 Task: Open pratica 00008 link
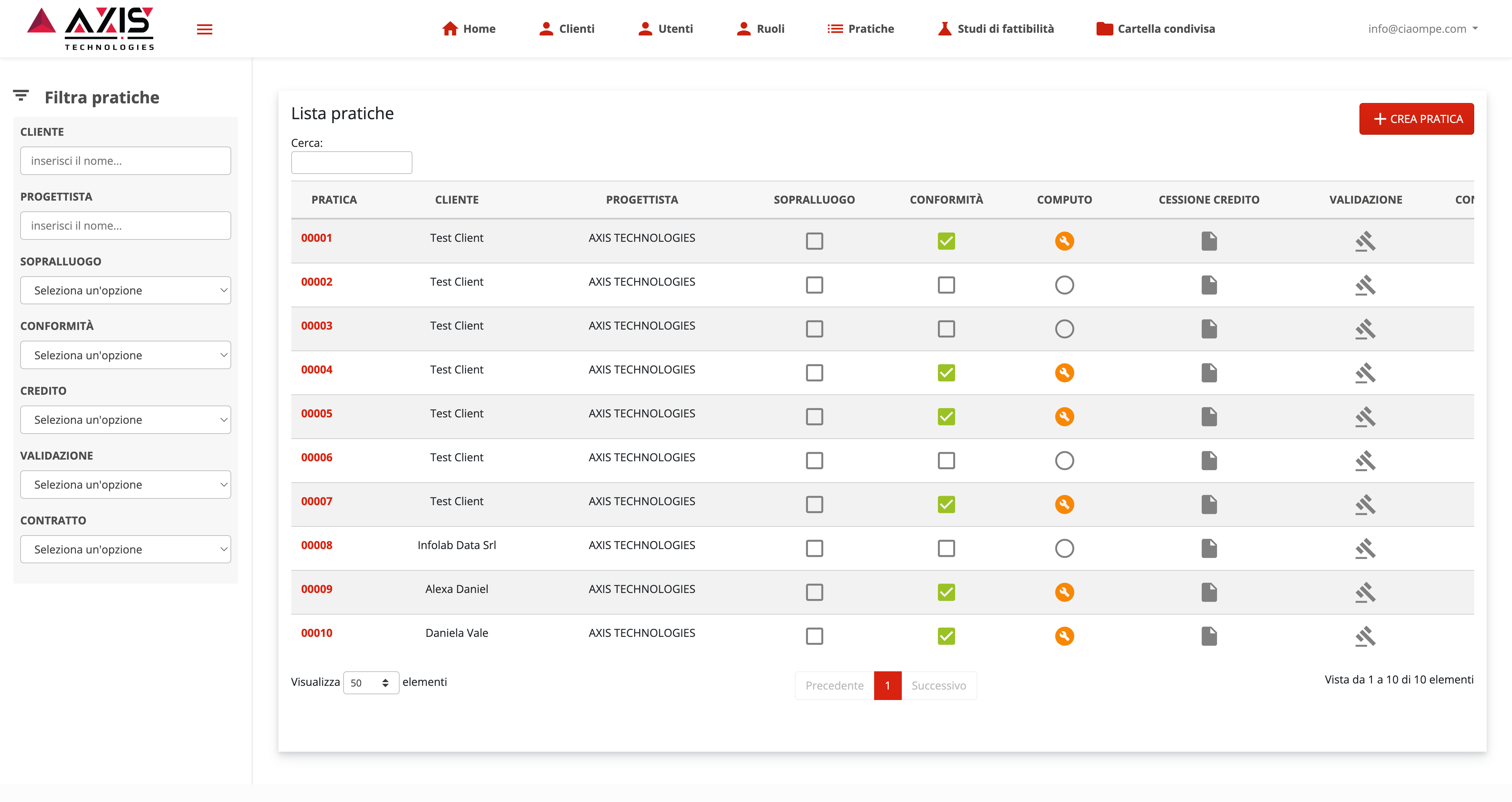pos(316,545)
